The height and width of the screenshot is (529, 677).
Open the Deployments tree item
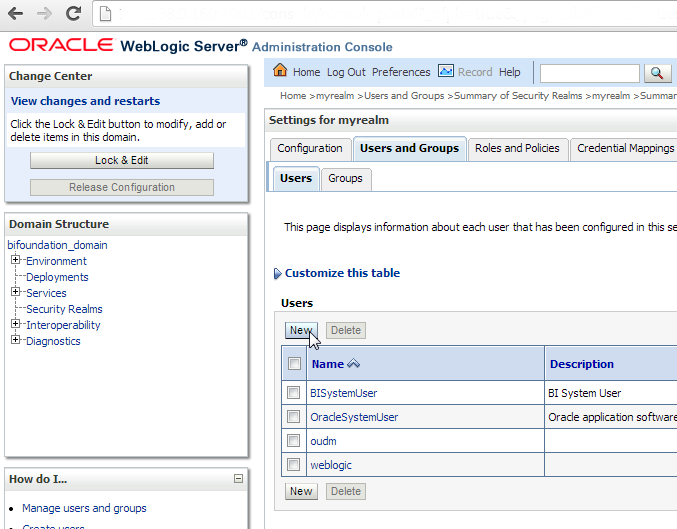[x=57, y=277]
